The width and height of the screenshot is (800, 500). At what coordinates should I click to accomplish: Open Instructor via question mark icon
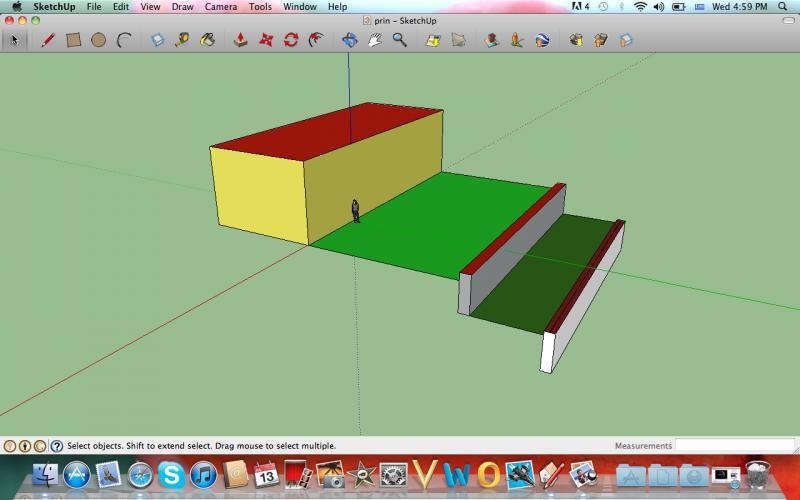(57, 446)
